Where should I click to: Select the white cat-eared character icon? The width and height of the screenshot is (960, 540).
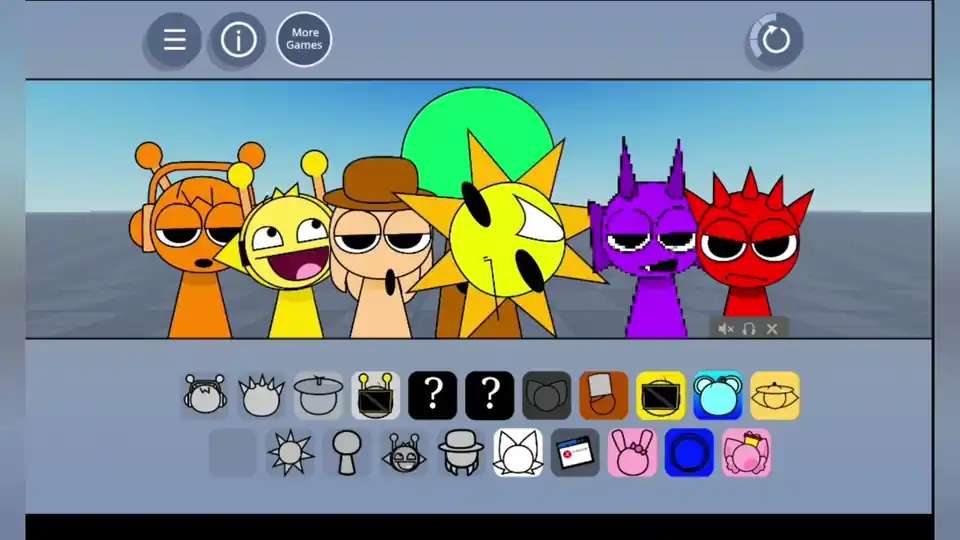(x=518, y=453)
